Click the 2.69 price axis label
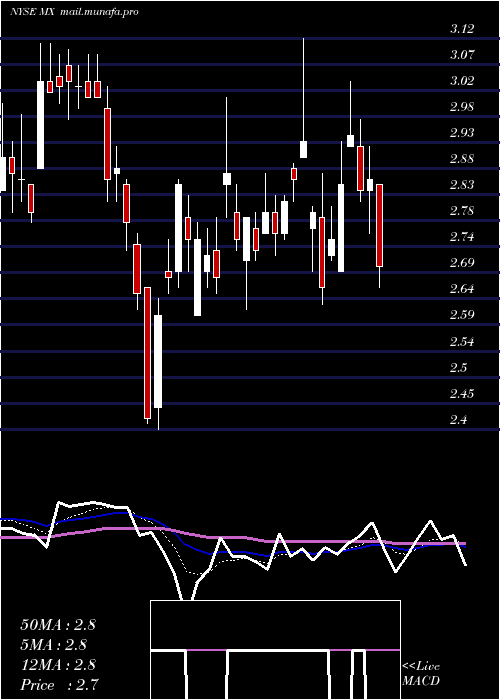 462,263
